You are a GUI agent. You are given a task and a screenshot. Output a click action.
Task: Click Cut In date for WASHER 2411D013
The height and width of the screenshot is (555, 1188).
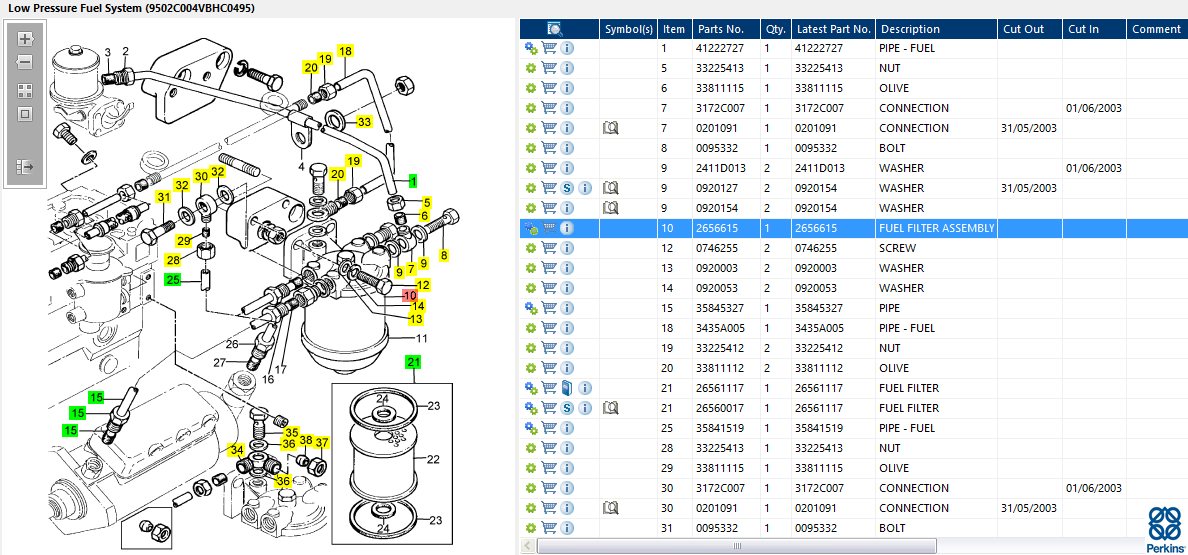coord(1094,168)
